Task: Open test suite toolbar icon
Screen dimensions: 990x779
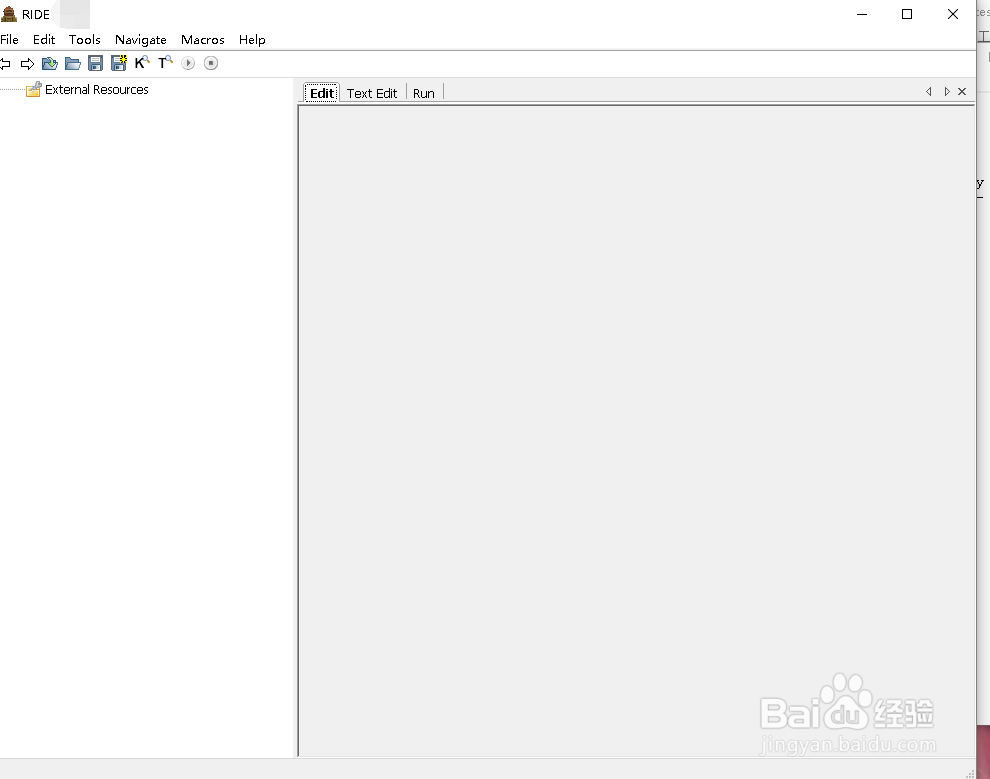Action: pyautogui.click(x=50, y=63)
